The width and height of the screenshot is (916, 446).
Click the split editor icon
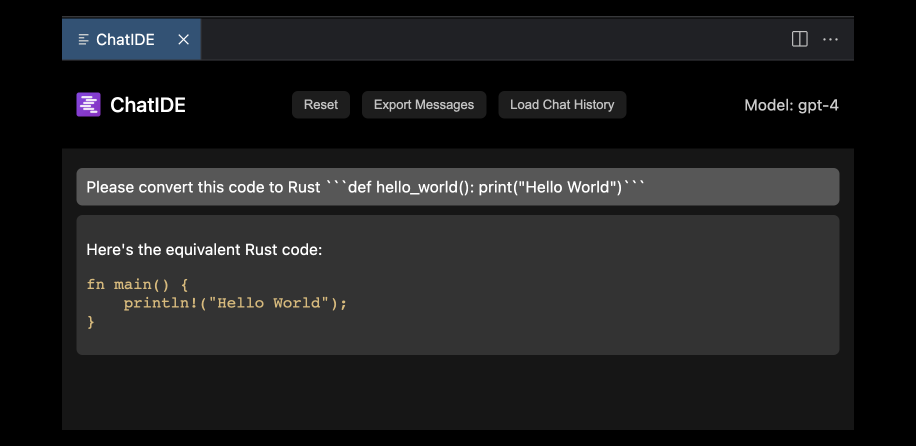pyautogui.click(x=799, y=39)
